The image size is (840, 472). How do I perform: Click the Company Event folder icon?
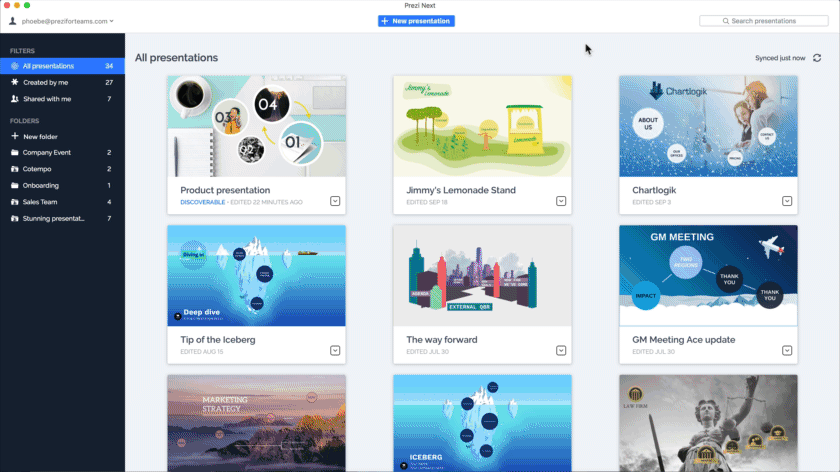14,153
